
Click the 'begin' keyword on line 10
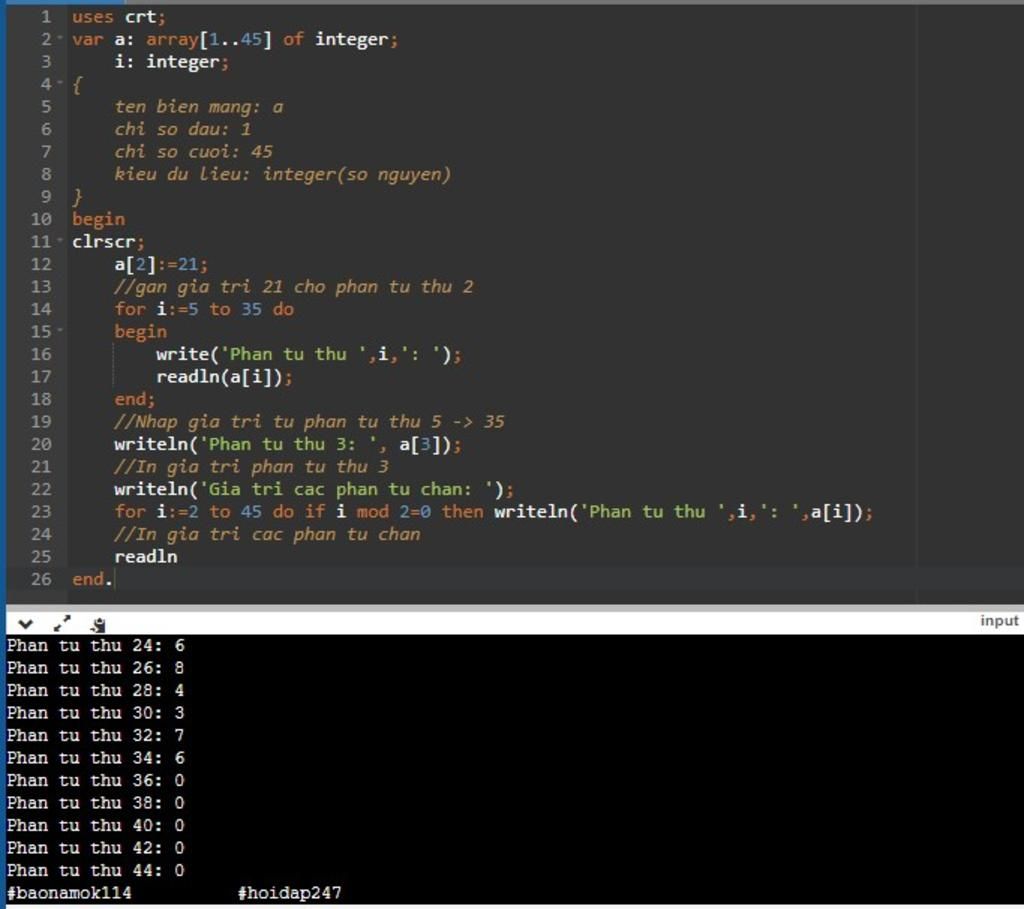click(x=99, y=219)
